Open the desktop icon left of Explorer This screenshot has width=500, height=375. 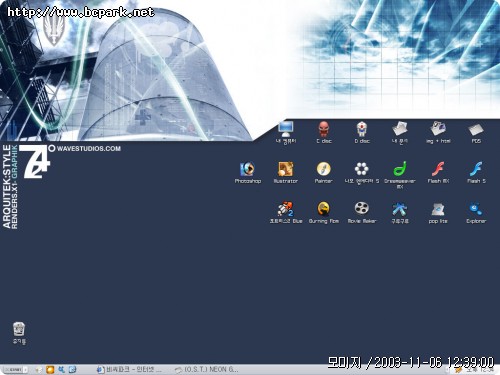coord(438,212)
